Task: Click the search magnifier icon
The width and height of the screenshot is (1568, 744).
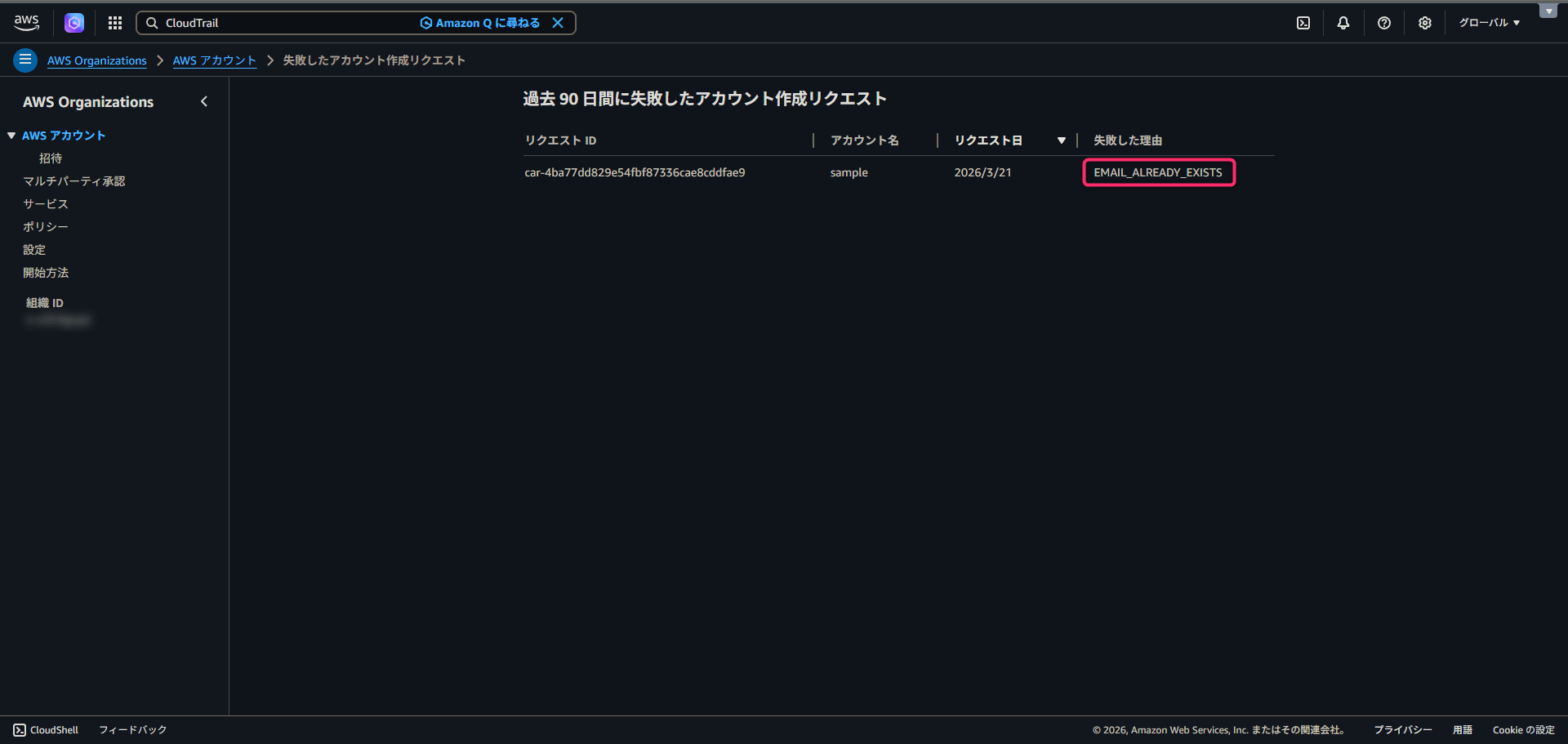Action: click(x=152, y=23)
